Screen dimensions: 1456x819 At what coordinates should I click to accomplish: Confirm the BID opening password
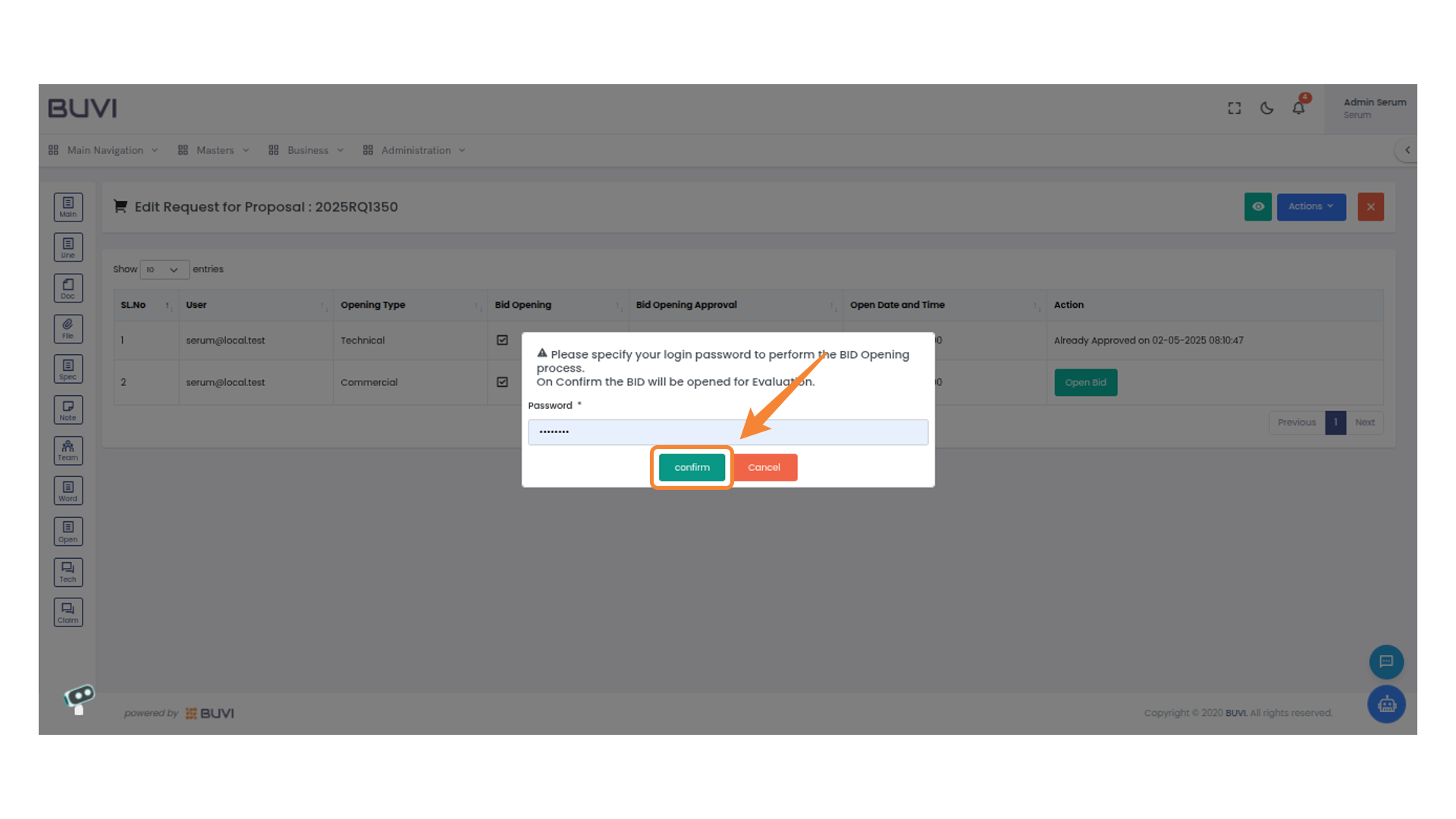point(691,467)
